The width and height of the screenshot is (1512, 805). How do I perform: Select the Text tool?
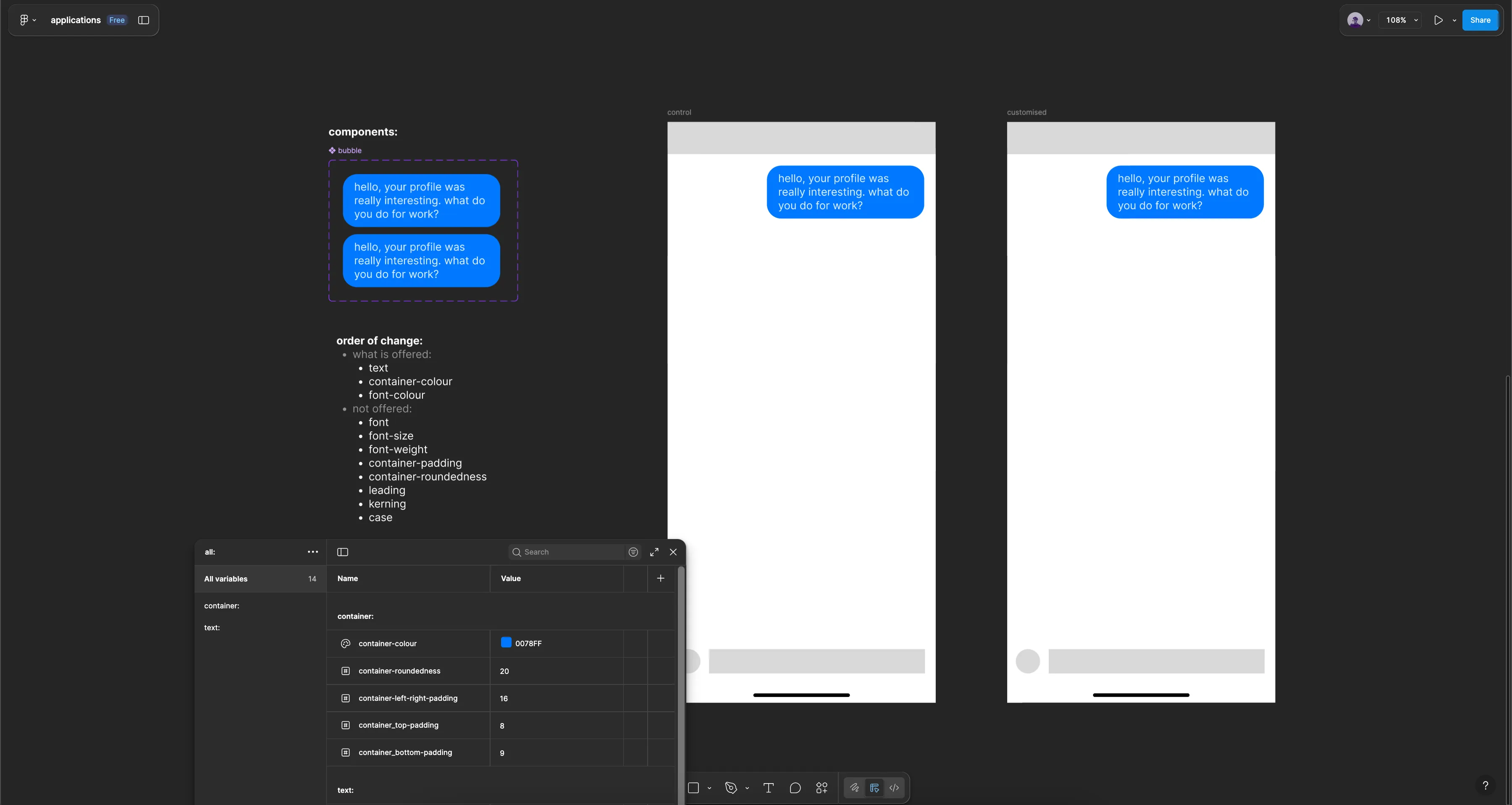click(768, 788)
